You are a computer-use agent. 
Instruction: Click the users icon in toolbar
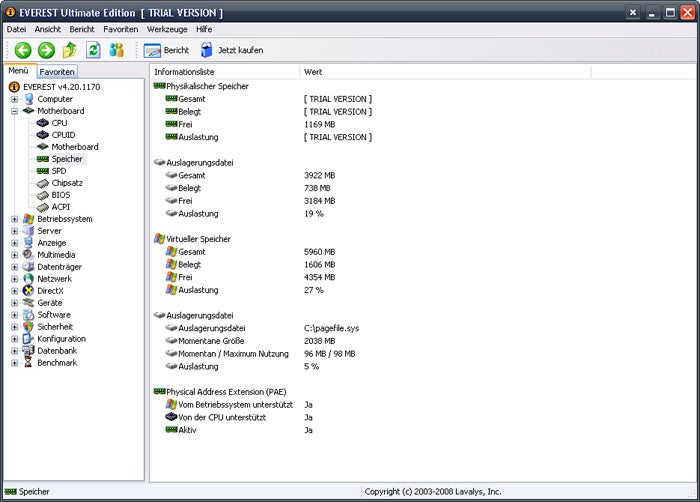pos(117,50)
